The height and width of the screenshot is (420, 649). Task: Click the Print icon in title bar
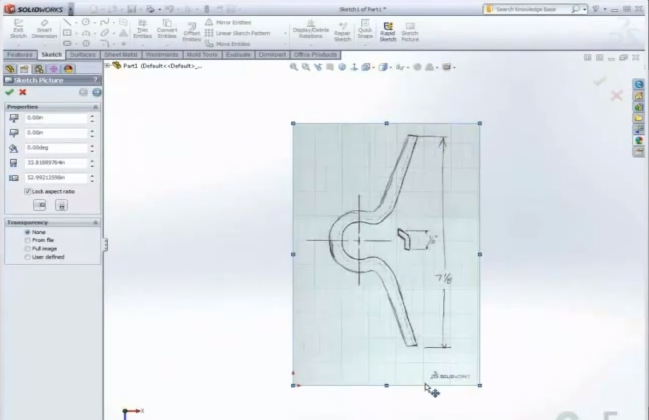pos(150,9)
